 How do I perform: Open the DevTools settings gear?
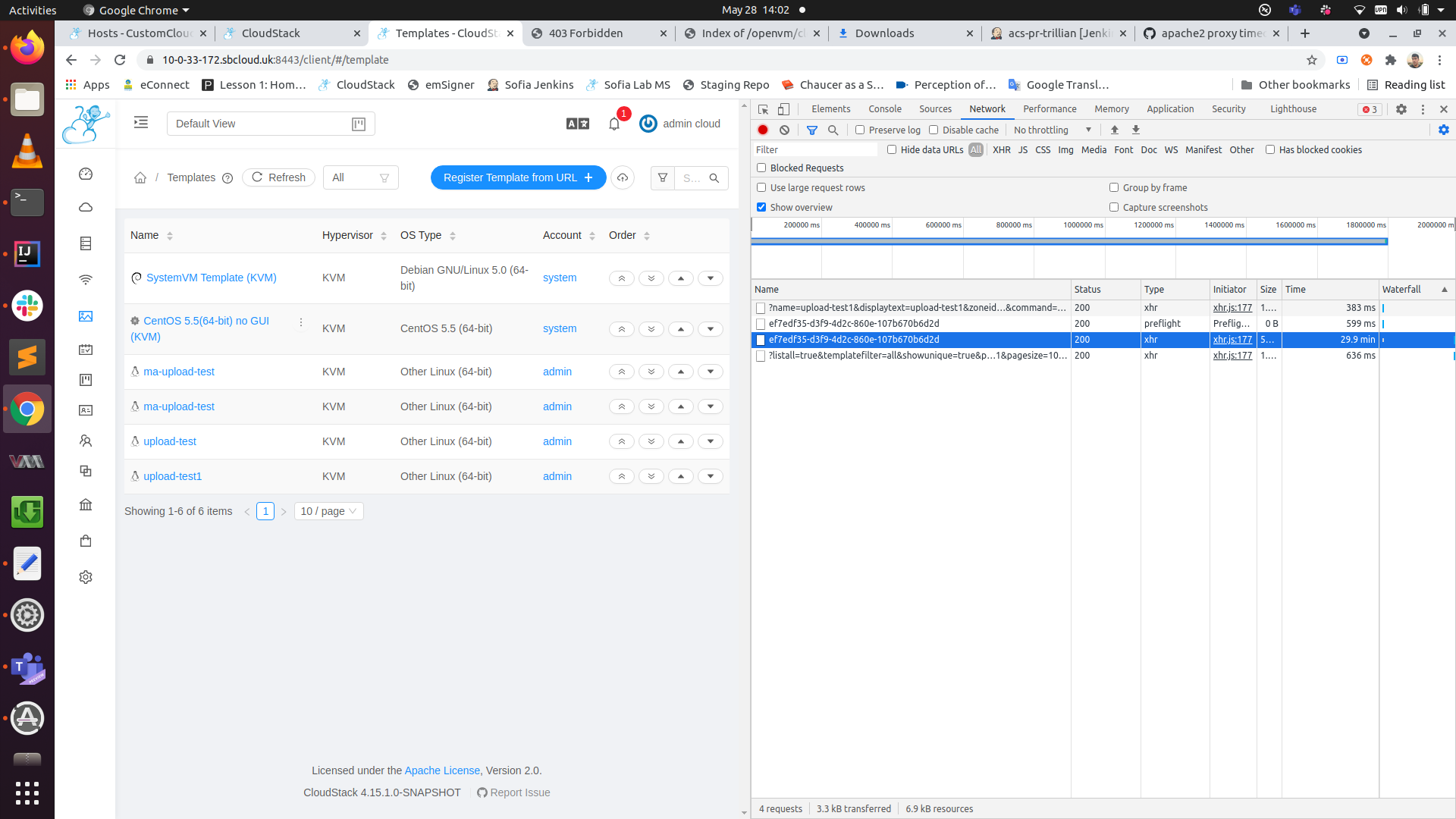(1401, 109)
